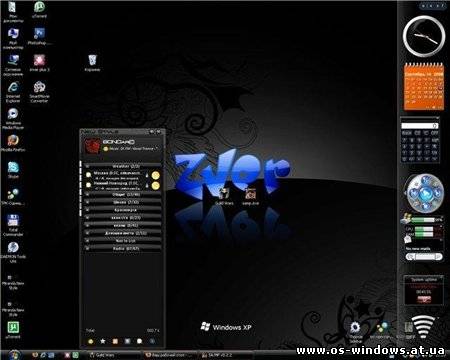Open the Network Neighborhood desktop icon
The image size is (450, 360).
(13, 65)
